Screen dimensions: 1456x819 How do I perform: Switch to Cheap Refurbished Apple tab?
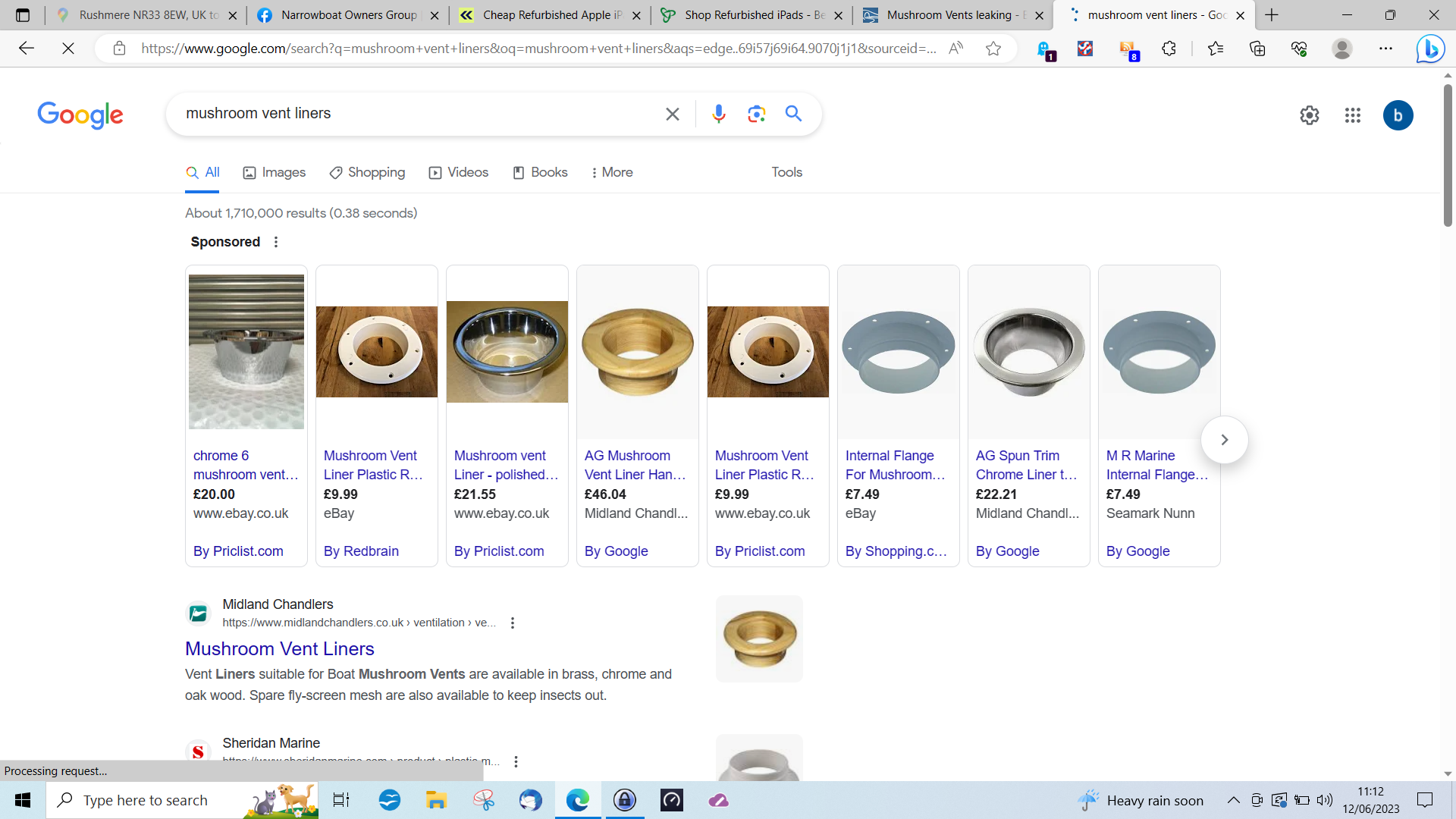coord(551,15)
